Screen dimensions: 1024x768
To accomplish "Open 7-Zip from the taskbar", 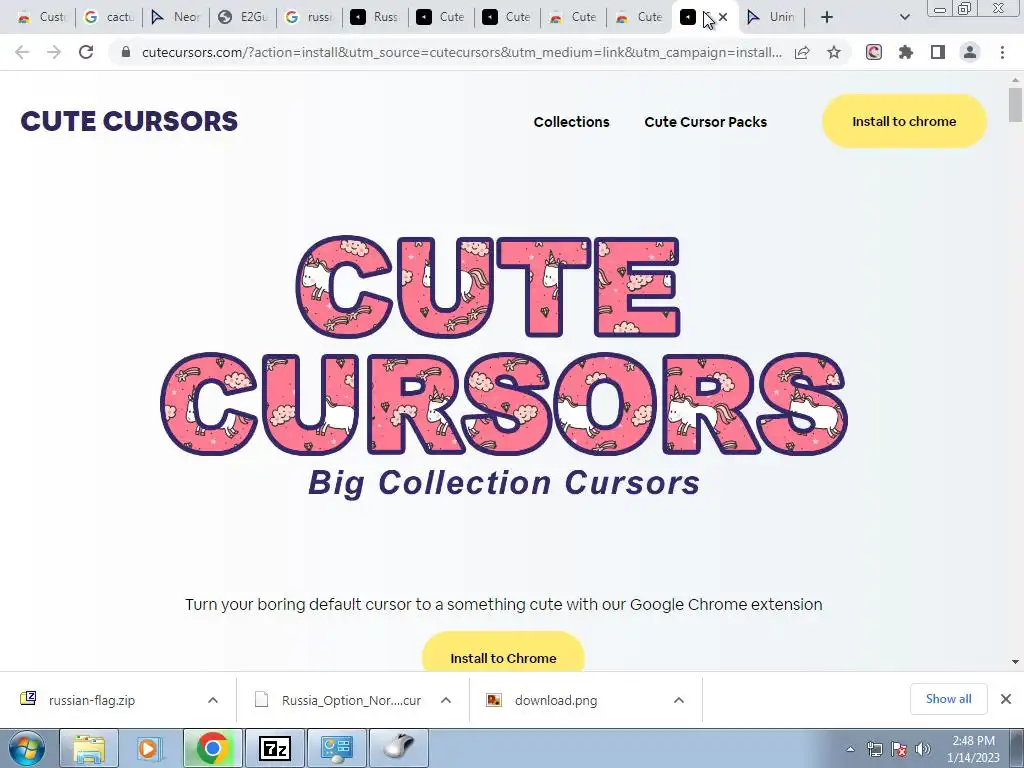I will 274,748.
